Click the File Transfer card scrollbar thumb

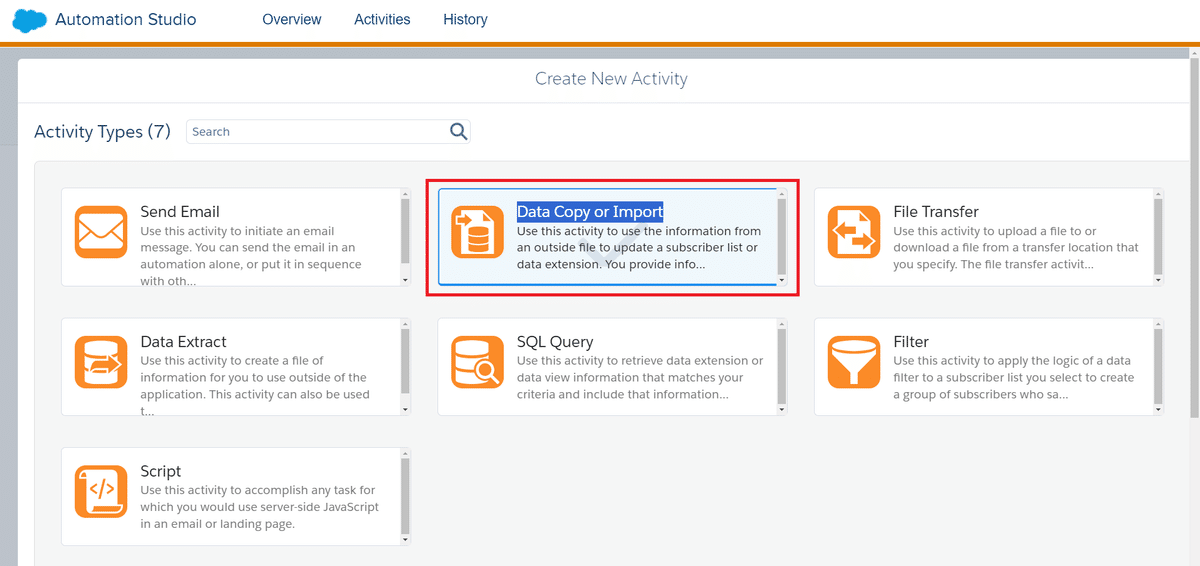tap(1158, 236)
